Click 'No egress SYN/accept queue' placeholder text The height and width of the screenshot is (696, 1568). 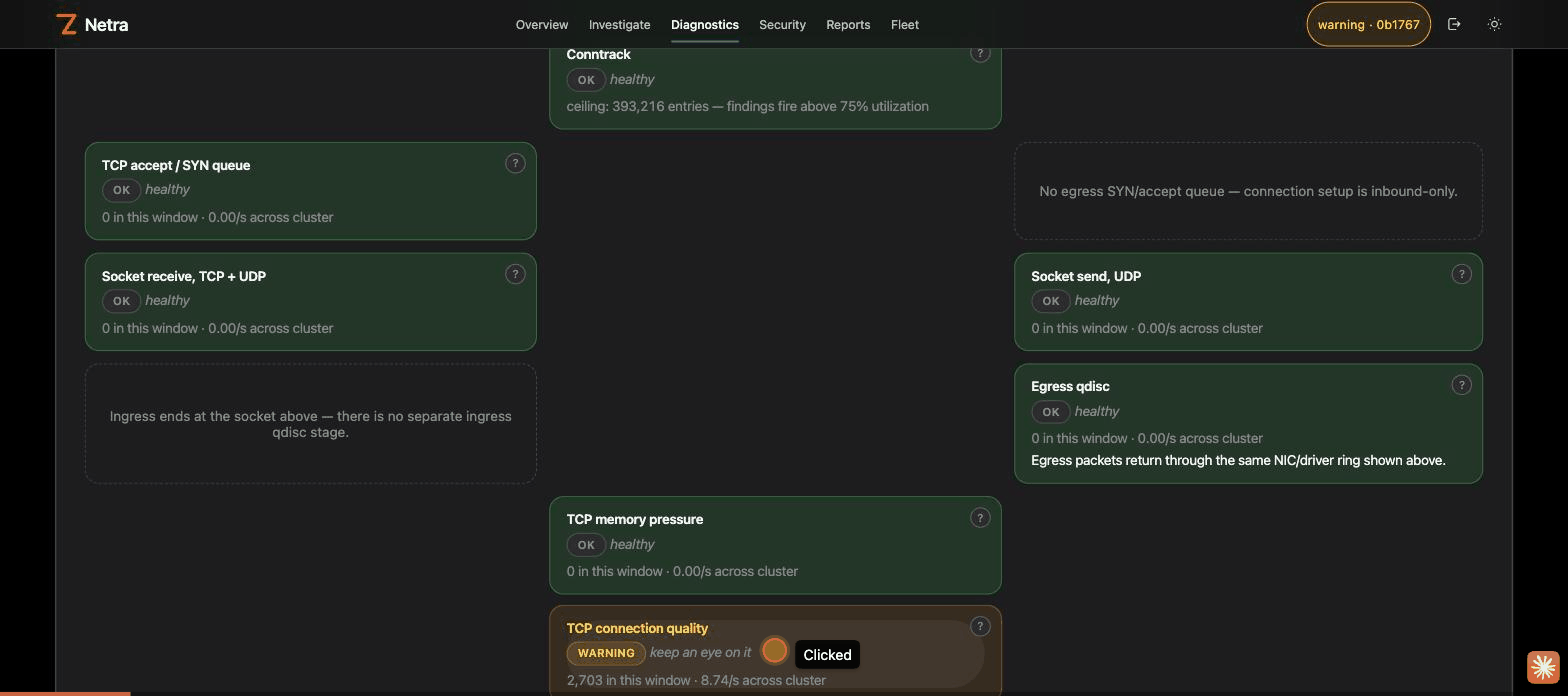click(1248, 191)
